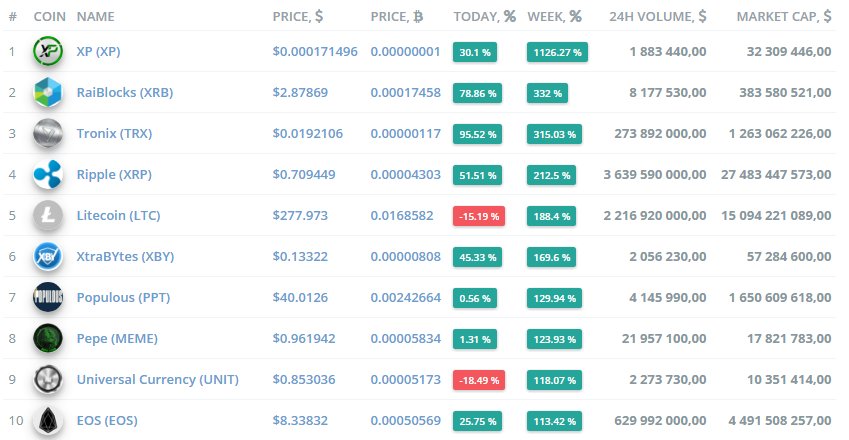Open the XtraBYtes (XBY) coin link

tap(125, 257)
